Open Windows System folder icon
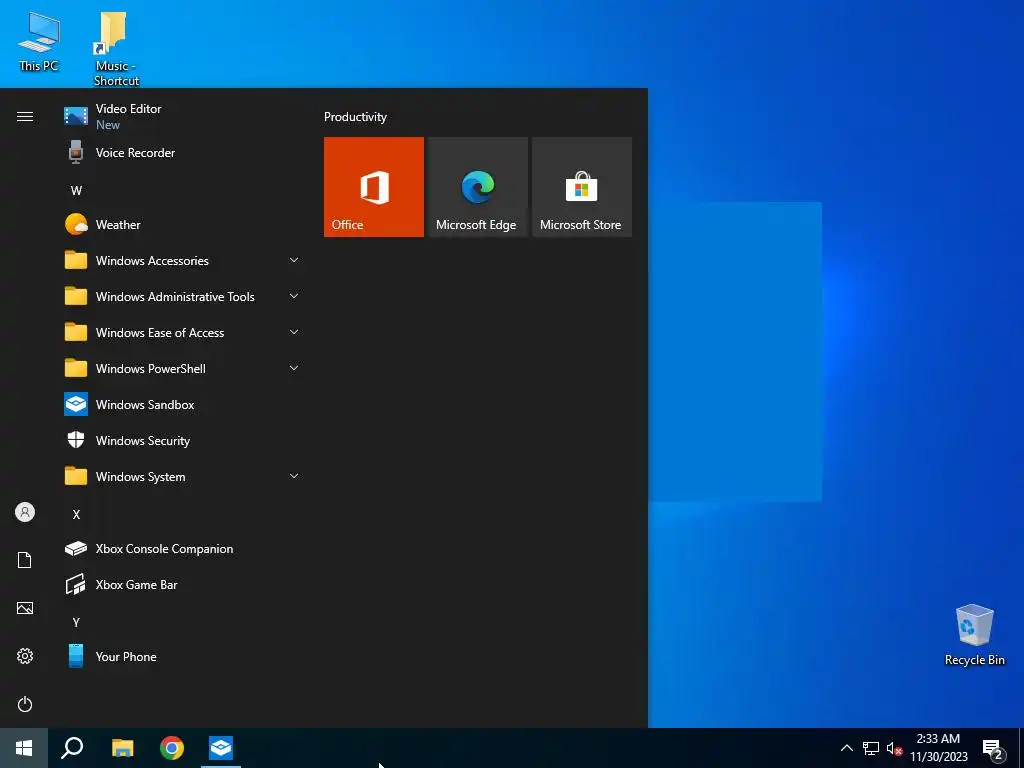Screen dimensions: 1024x768 (x=76, y=476)
